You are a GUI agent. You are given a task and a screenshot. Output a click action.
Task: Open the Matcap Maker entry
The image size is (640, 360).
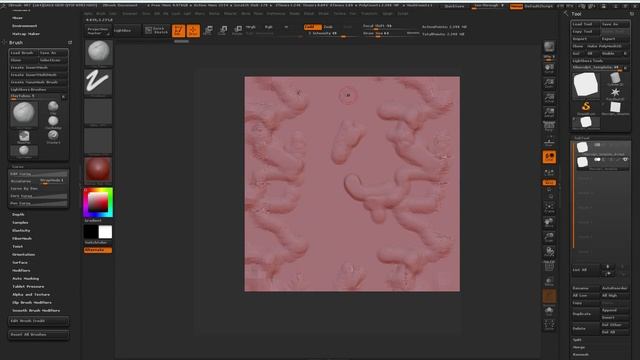pyautogui.click(x=26, y=34)
